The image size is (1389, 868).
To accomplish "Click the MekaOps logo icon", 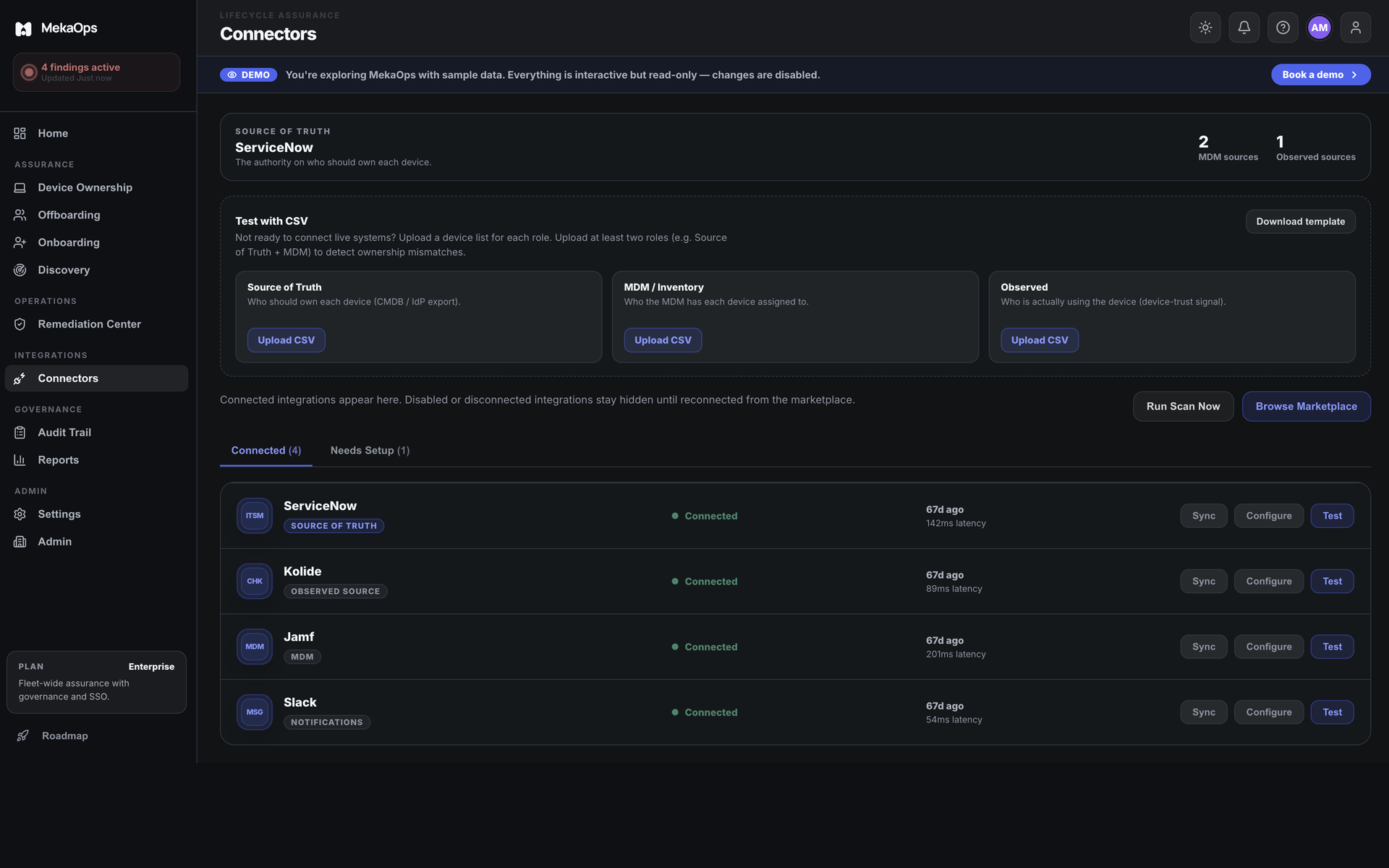I will 23,28.
